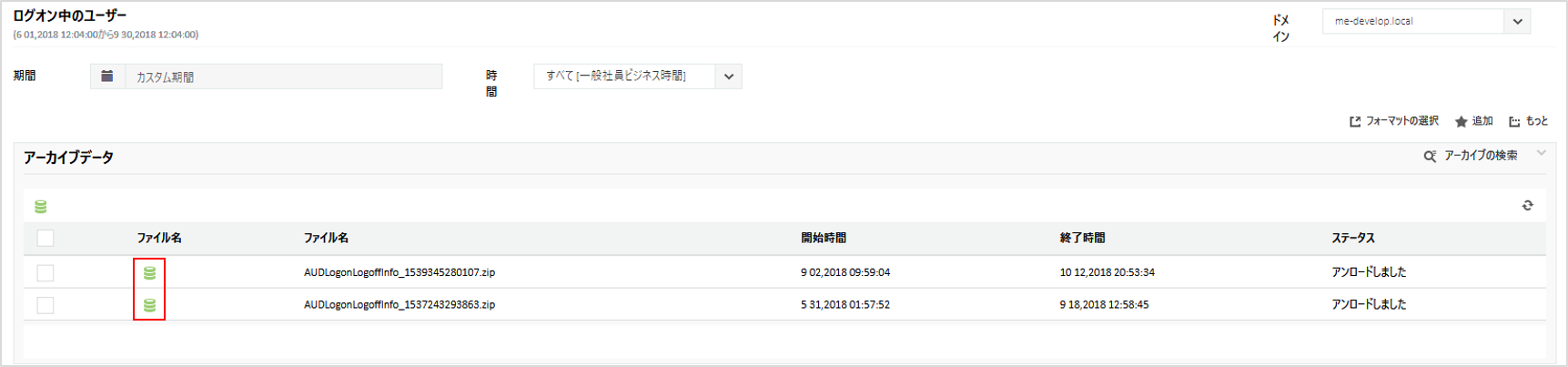Refresh the archive data table
This screenshot has height=367, width=1568.
(1527, 206)
